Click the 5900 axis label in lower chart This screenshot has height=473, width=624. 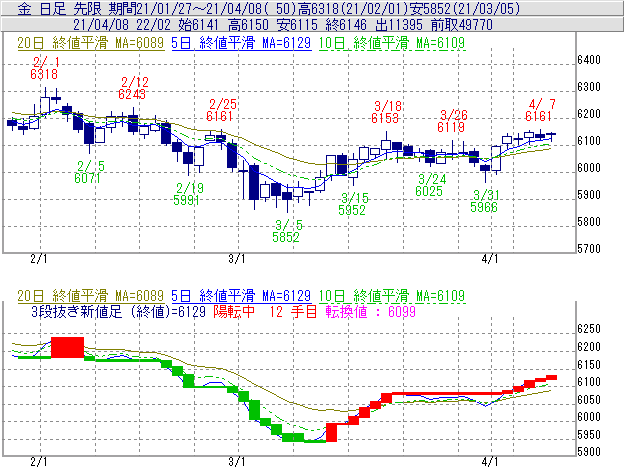click(589, 452)
